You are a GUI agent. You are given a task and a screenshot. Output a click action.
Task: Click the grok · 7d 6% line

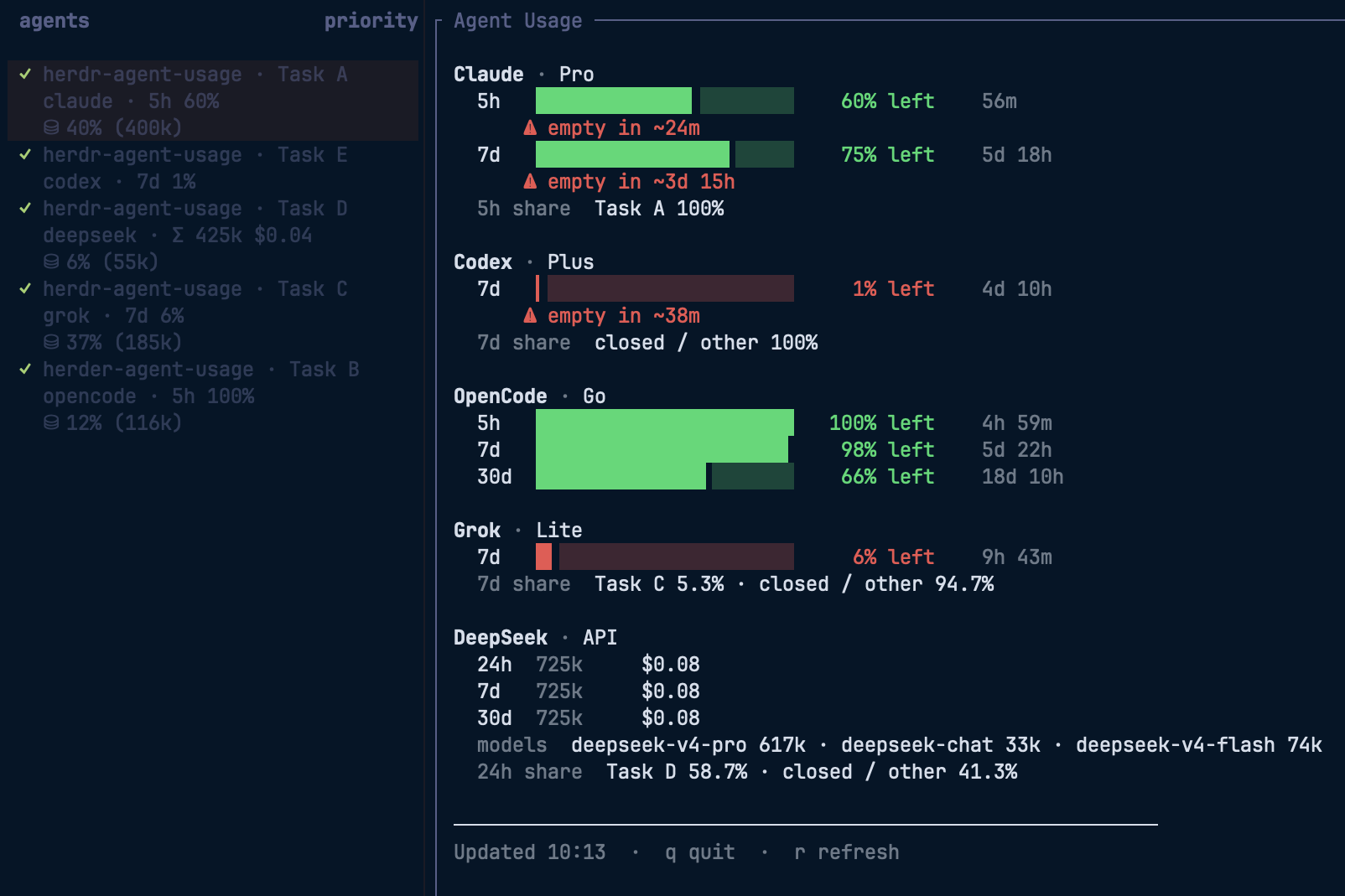pos(113,316)
